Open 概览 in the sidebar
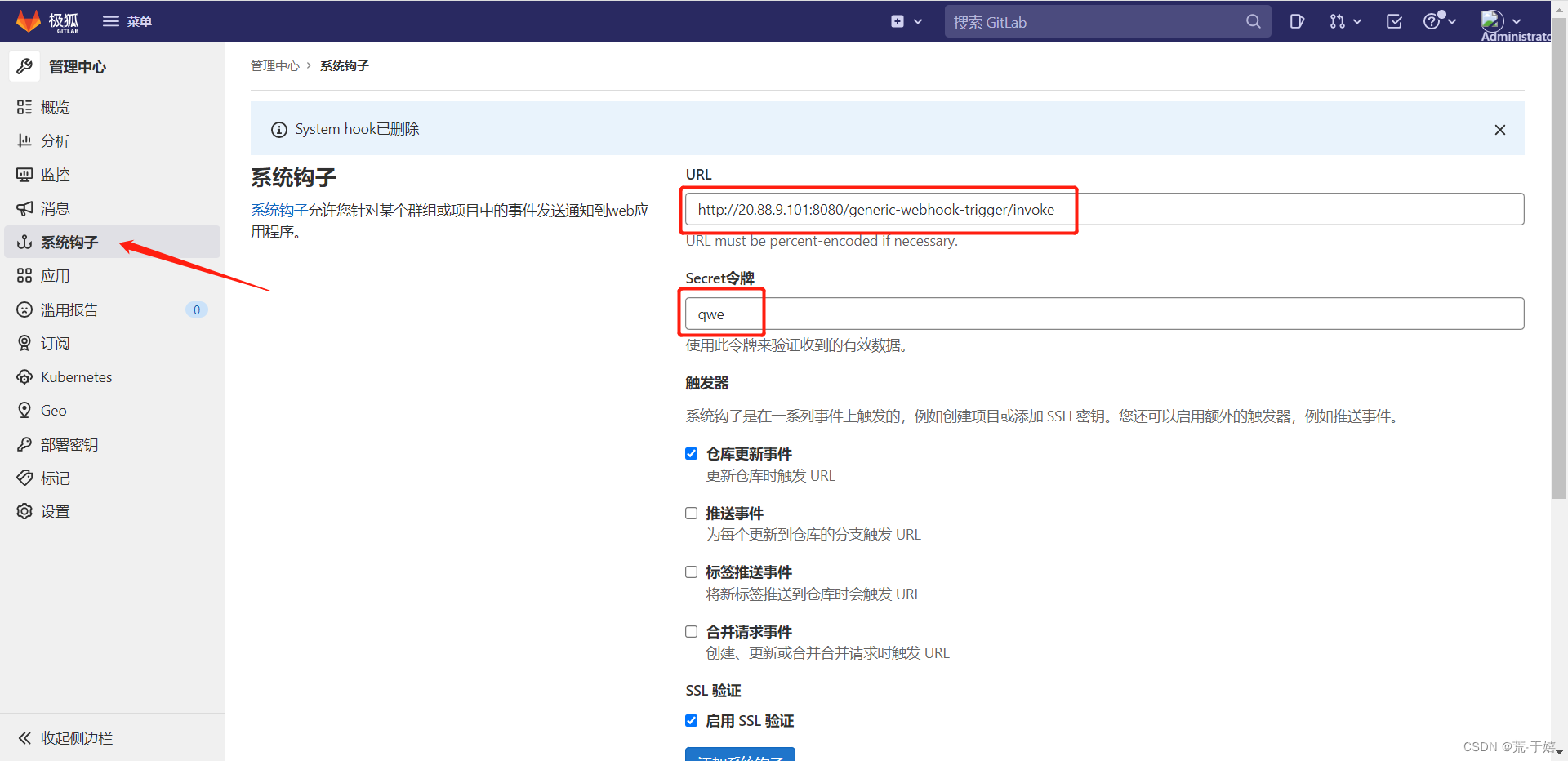The image size is (1568, 761). pyautogui.click(x=112, y=107)
